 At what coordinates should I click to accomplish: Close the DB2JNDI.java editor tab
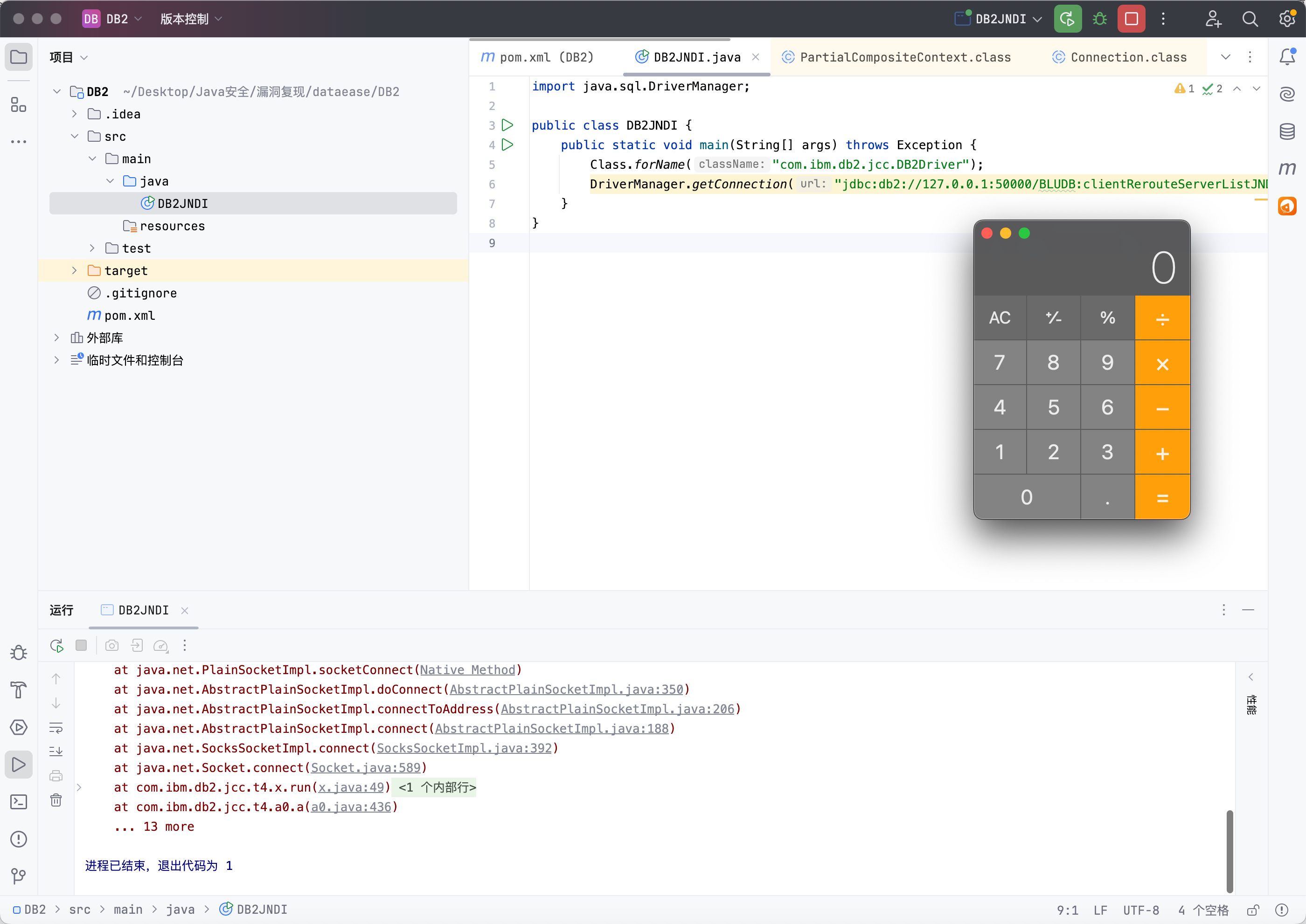pyautogui.click(x=756, y=57)
